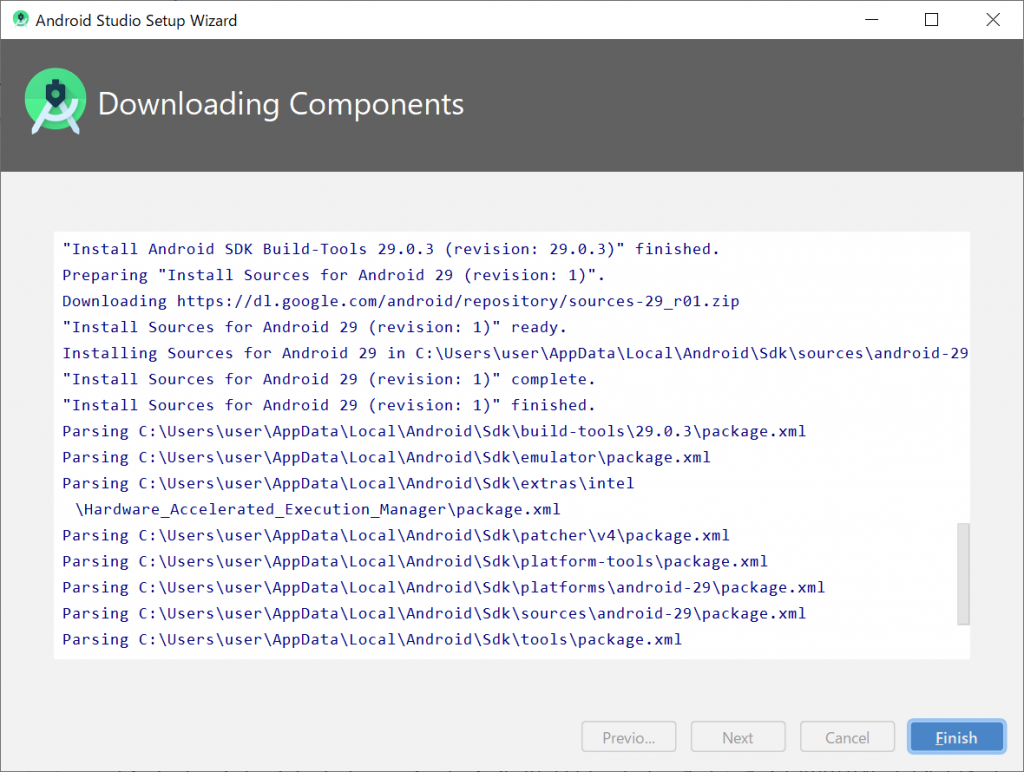Click the Parsing patcher v4 package.xml line
1024x772 pixels.
pos(396,535)
